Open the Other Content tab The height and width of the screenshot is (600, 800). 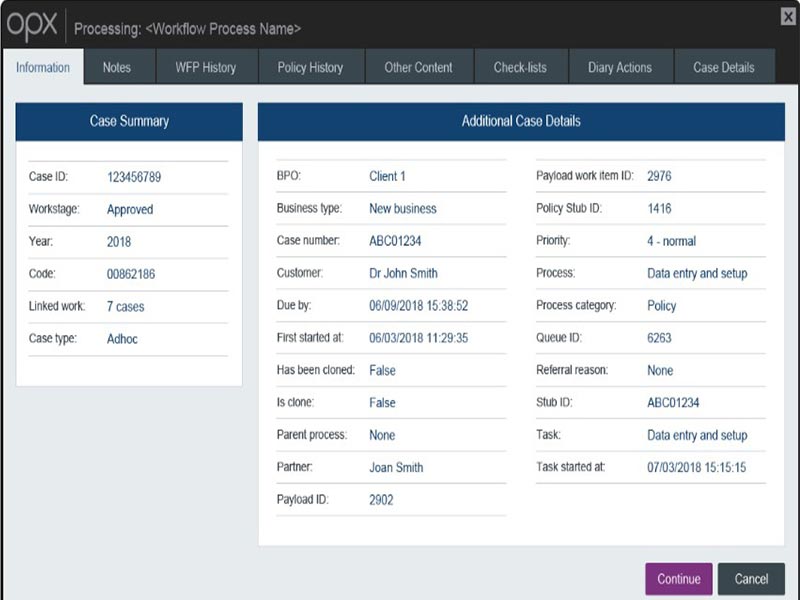pyautogui.click(x=420, y=68)
